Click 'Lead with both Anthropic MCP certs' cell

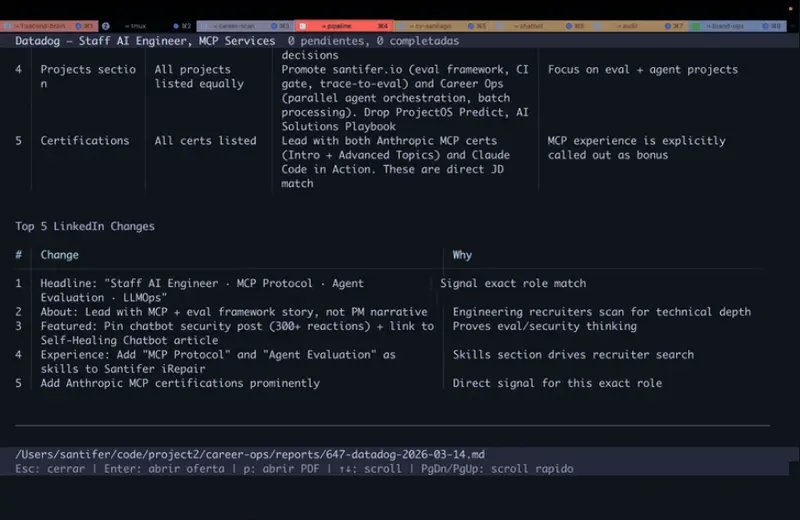395,162
